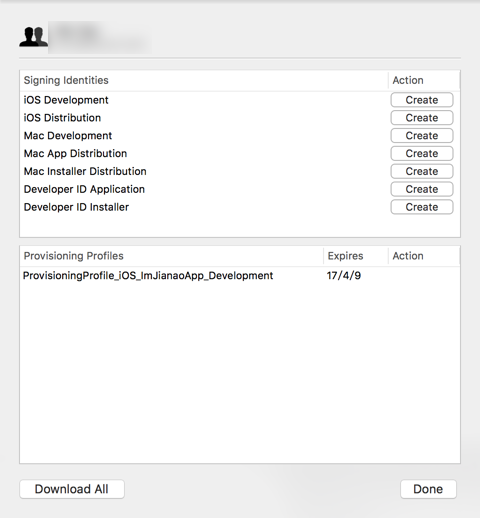Select the iOS Development identity row
This screenshot has width=480, height=518.
pyautogui.click(x=204, y=100)
